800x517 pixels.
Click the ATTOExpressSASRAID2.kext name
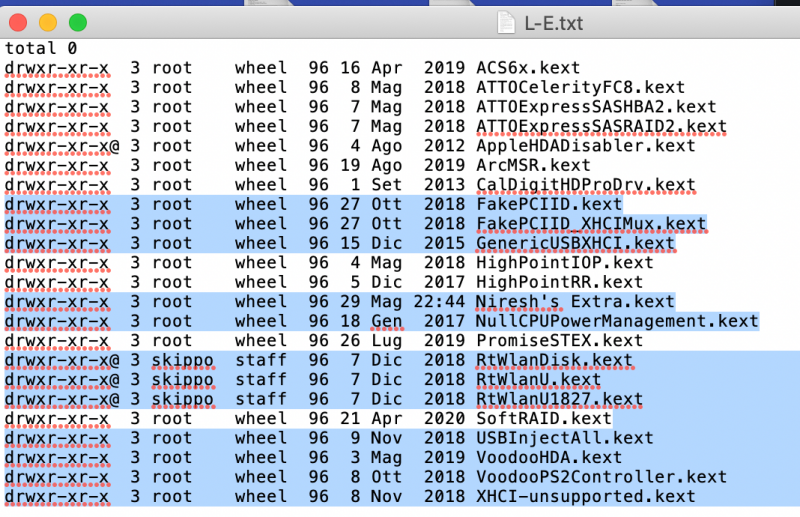click(x=601, y=126)
